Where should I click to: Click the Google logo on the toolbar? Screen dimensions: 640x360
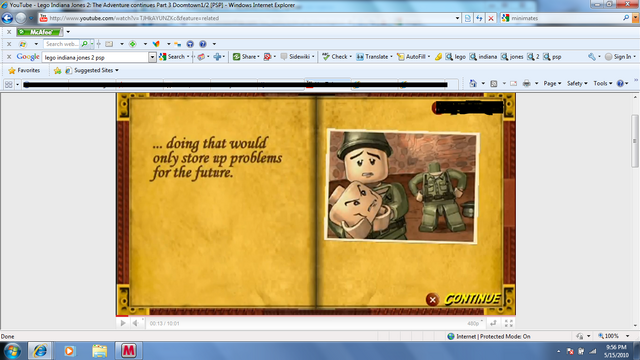click(x=28, y=57)
